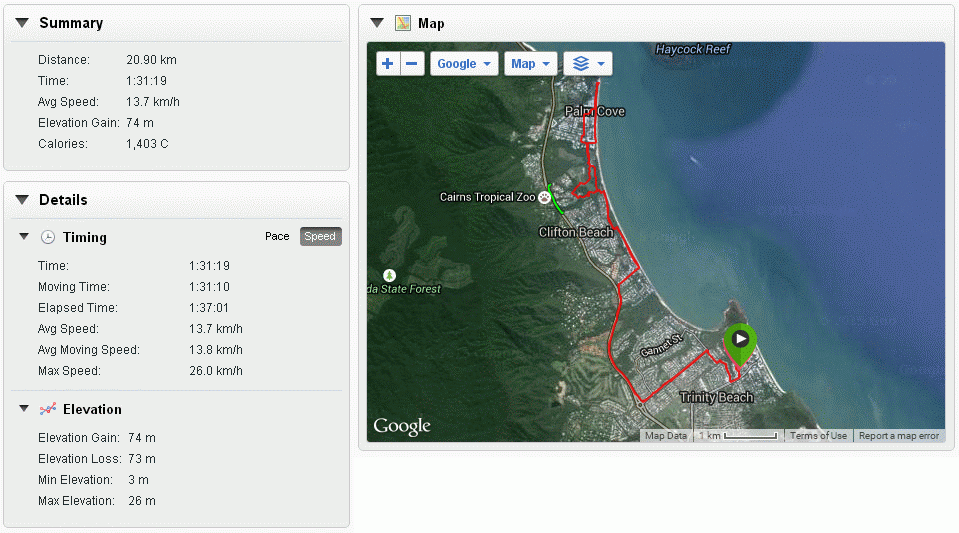Collapse the Summary panel

coord(22,23)
